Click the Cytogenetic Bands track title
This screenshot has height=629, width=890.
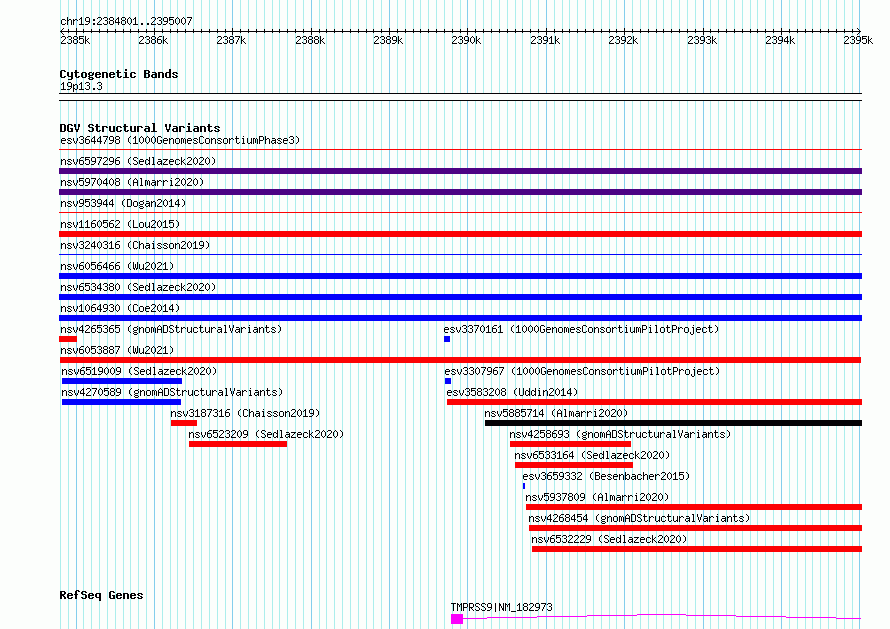(x=119, y=74)
